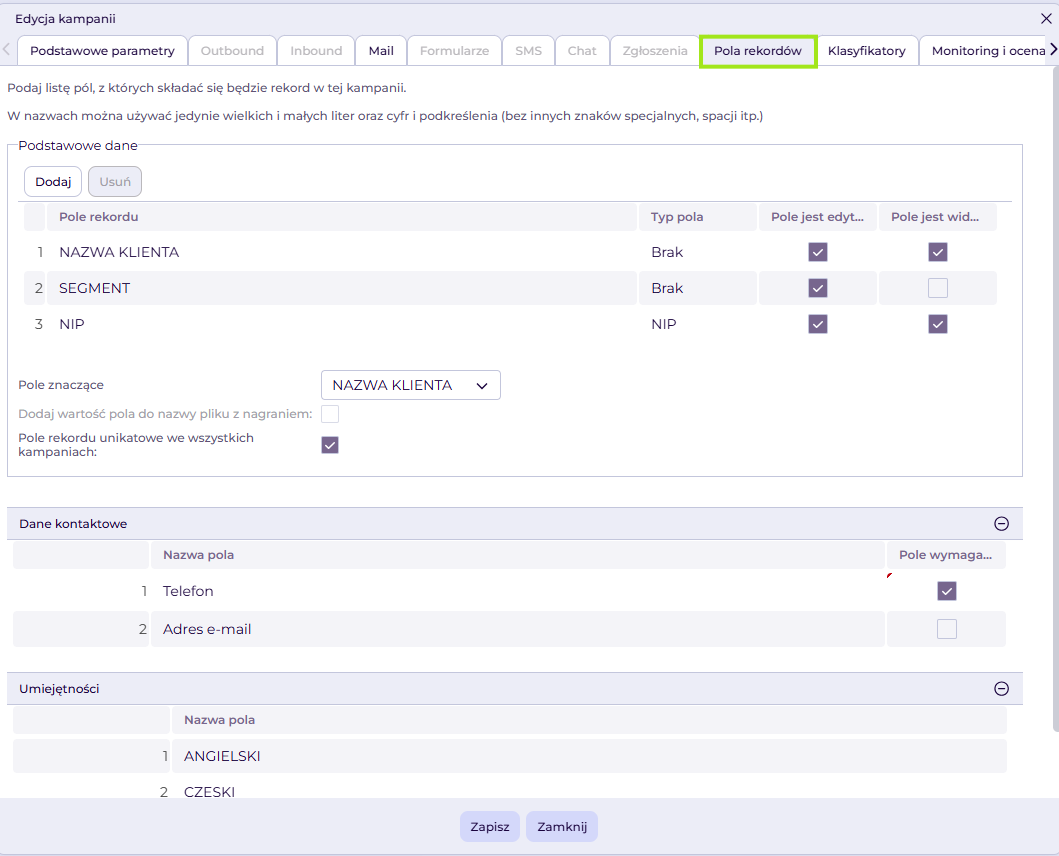
Task: Open the Outbound tab
Action: tap(232, 51)
